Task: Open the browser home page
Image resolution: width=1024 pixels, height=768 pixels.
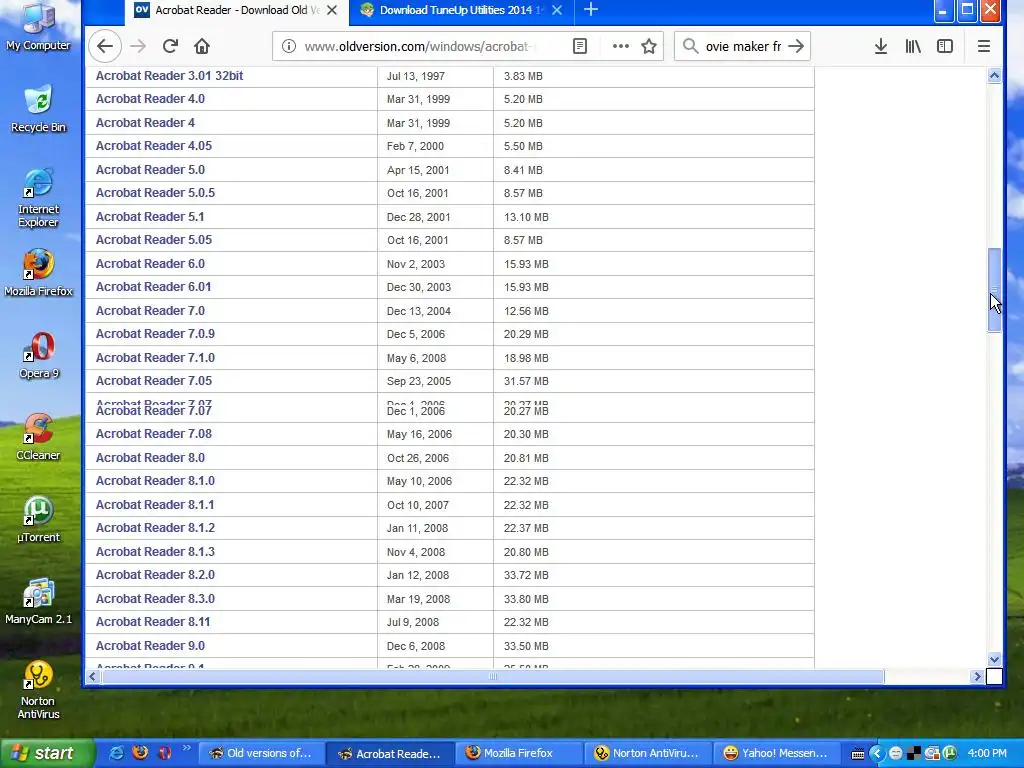Action: 202,46
